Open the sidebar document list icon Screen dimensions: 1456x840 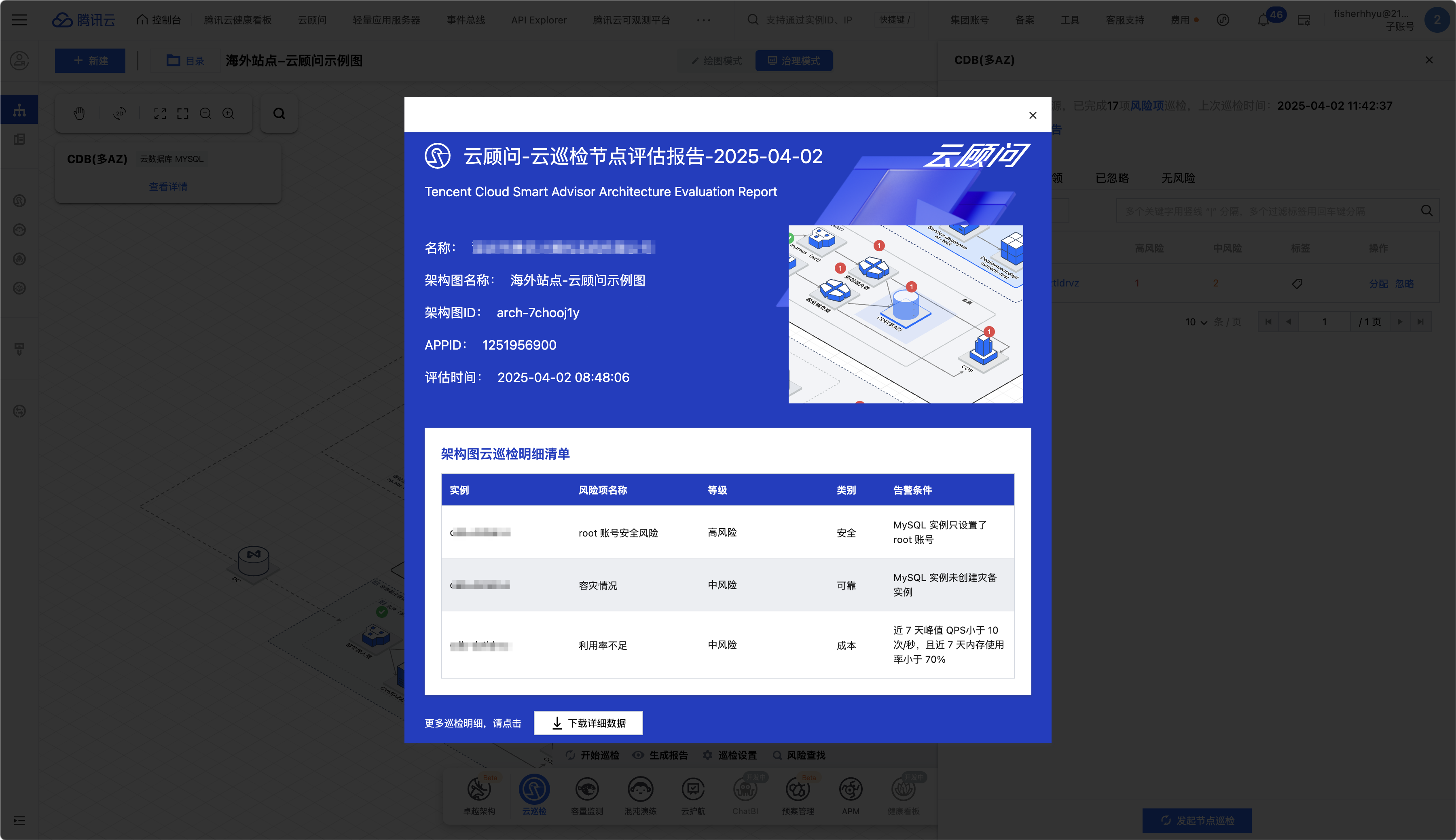(x=19, y=139)
